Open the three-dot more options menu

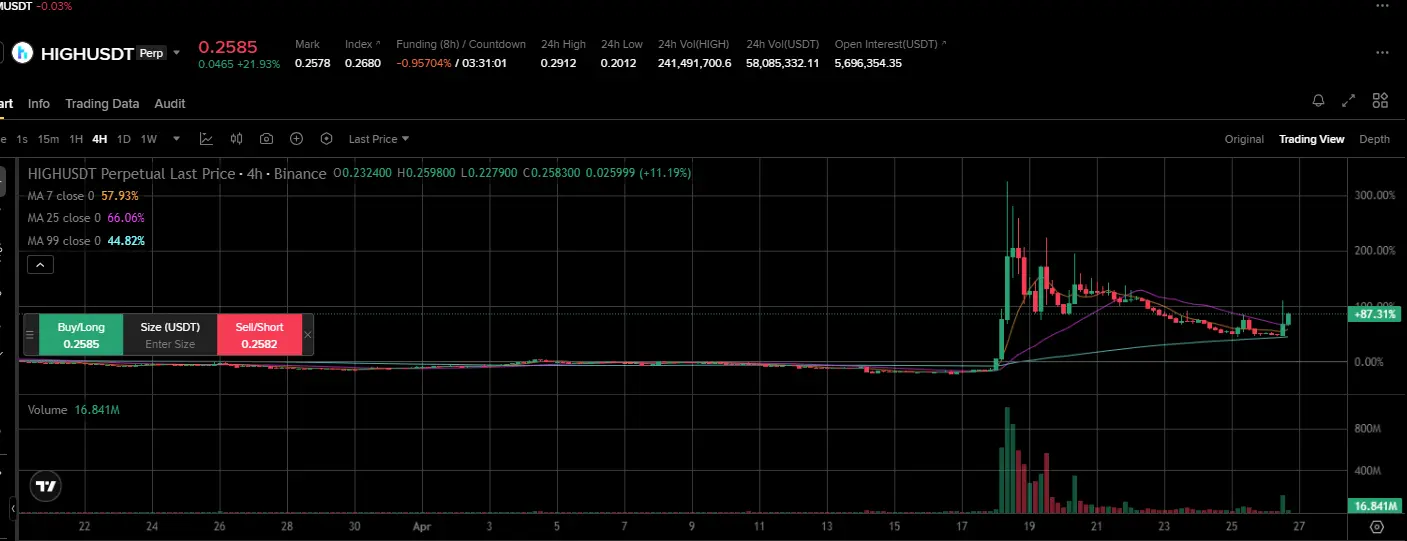pyautogui.click(x=1382, y=53)
